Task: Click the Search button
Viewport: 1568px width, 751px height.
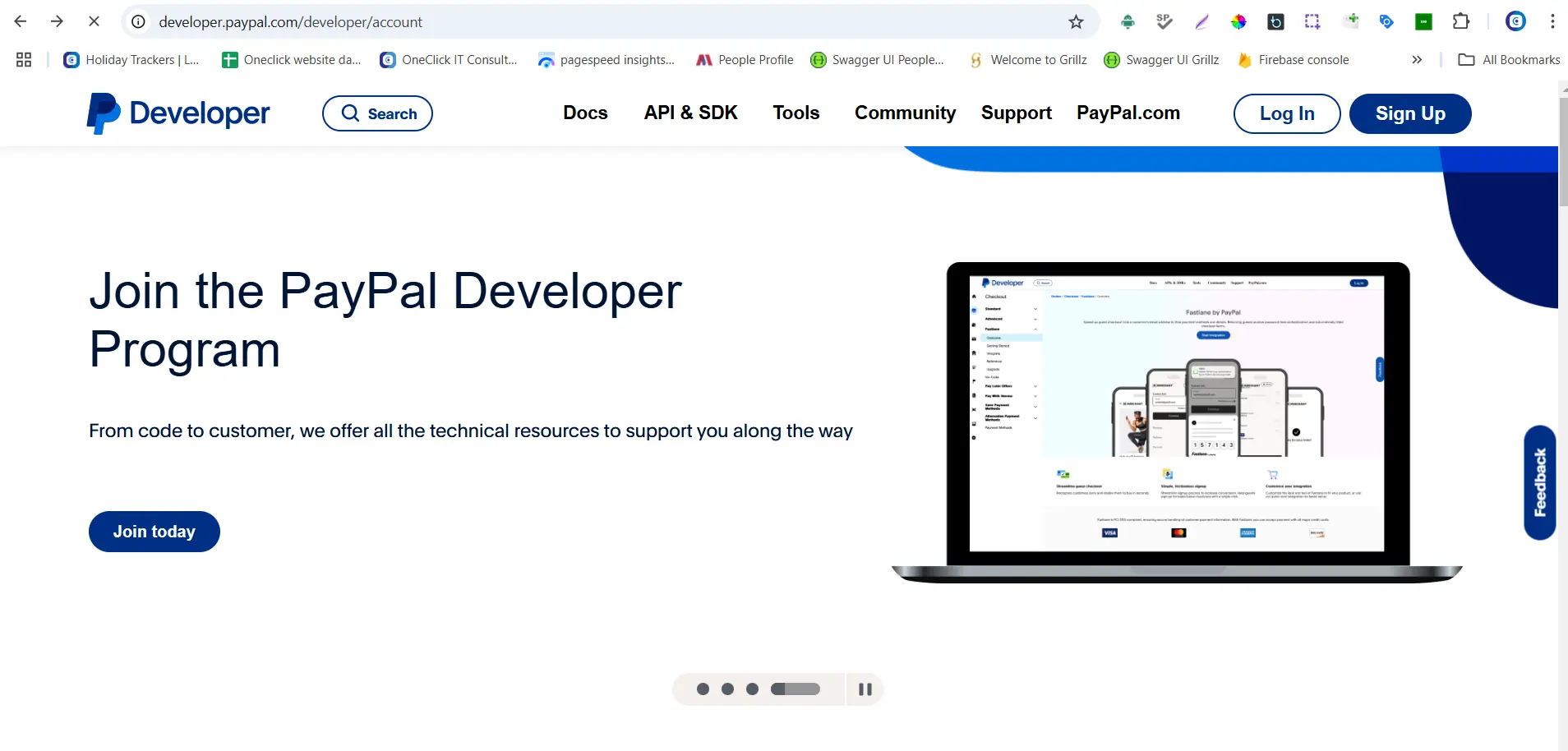Action: tap(377, 113)
